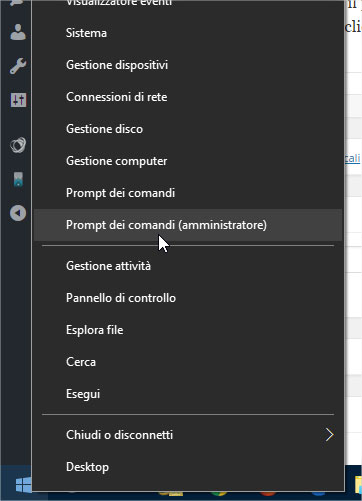
Task: Open Gestione computer
Action: 188,161
